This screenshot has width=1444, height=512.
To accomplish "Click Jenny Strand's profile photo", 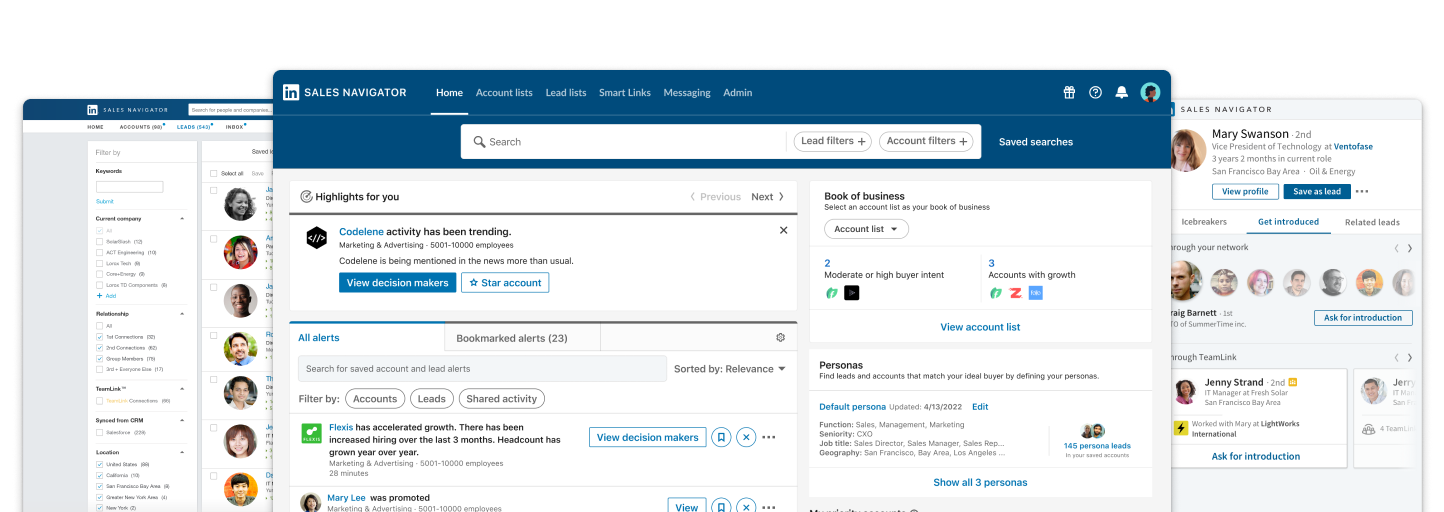I will [x=1187, y=391].
